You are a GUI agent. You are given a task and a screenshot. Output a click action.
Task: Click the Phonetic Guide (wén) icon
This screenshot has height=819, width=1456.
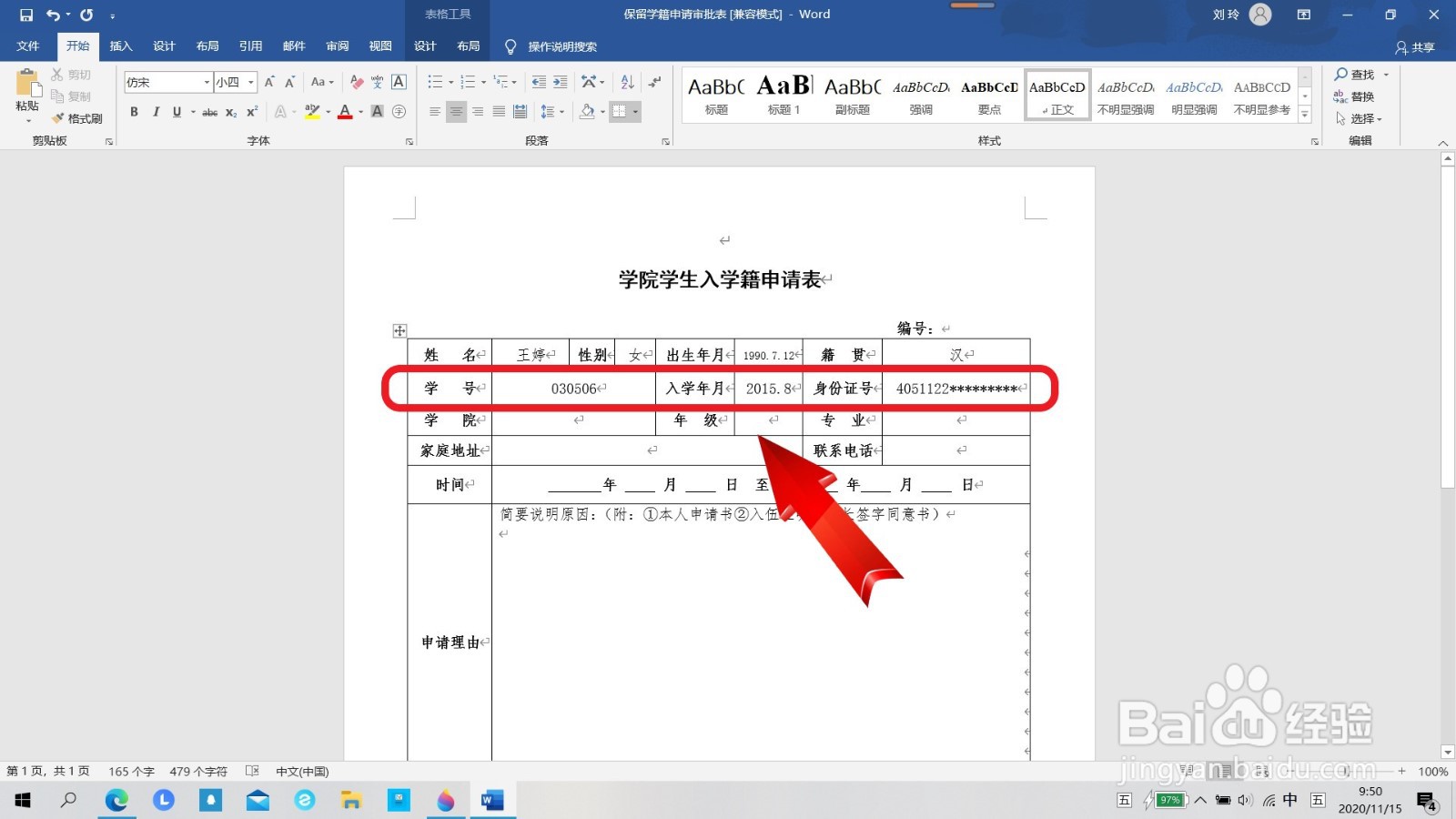[x=378, y=82]
